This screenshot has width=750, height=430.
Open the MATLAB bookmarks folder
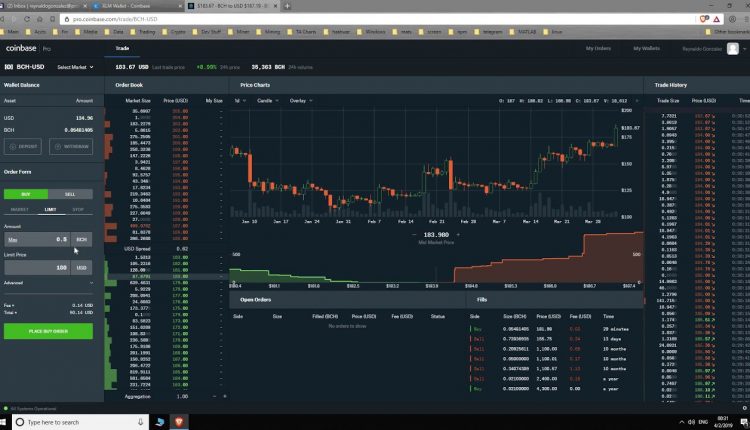click(x=523, y=32)
